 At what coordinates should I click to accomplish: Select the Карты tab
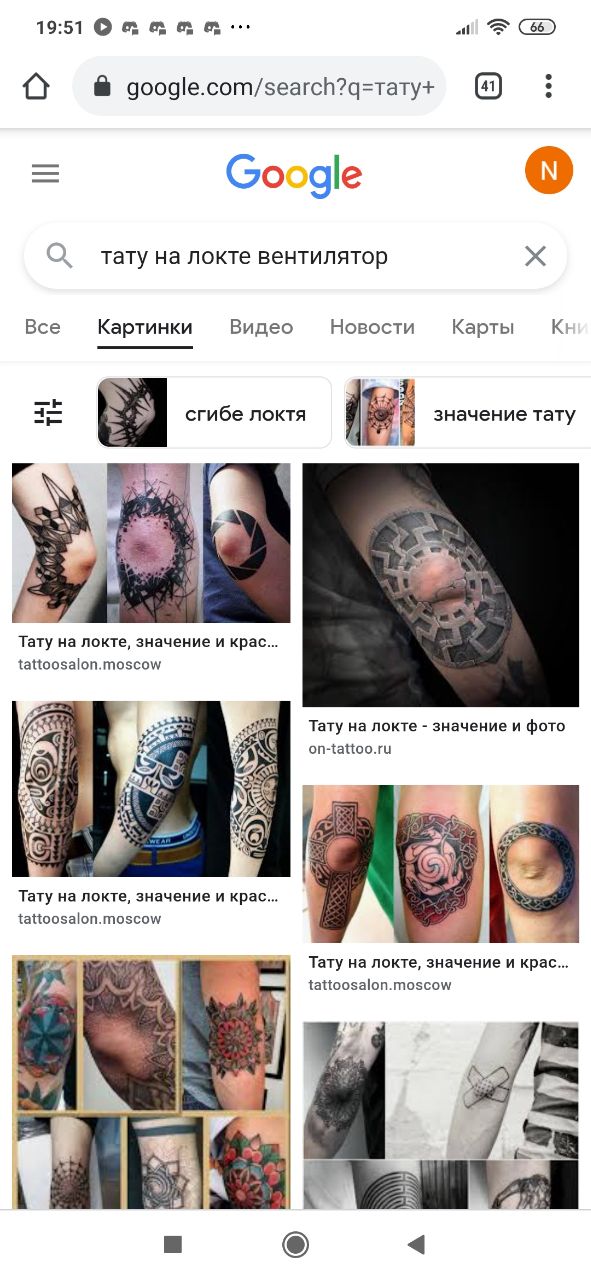482,327
